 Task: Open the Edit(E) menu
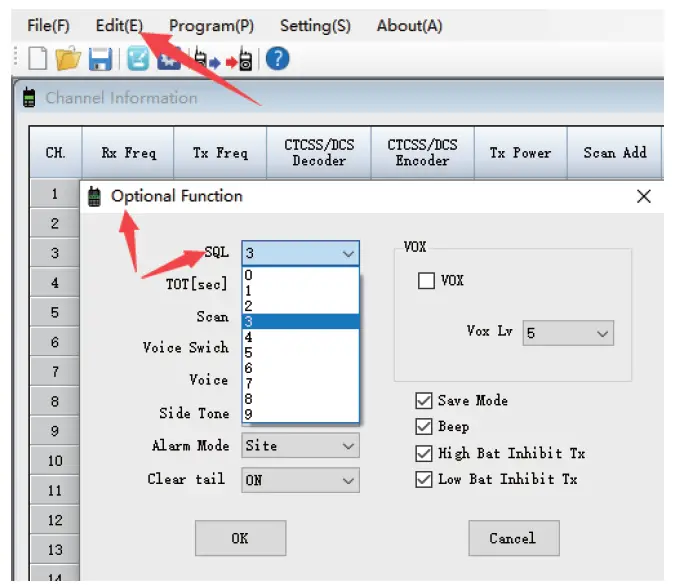(119, 26)
